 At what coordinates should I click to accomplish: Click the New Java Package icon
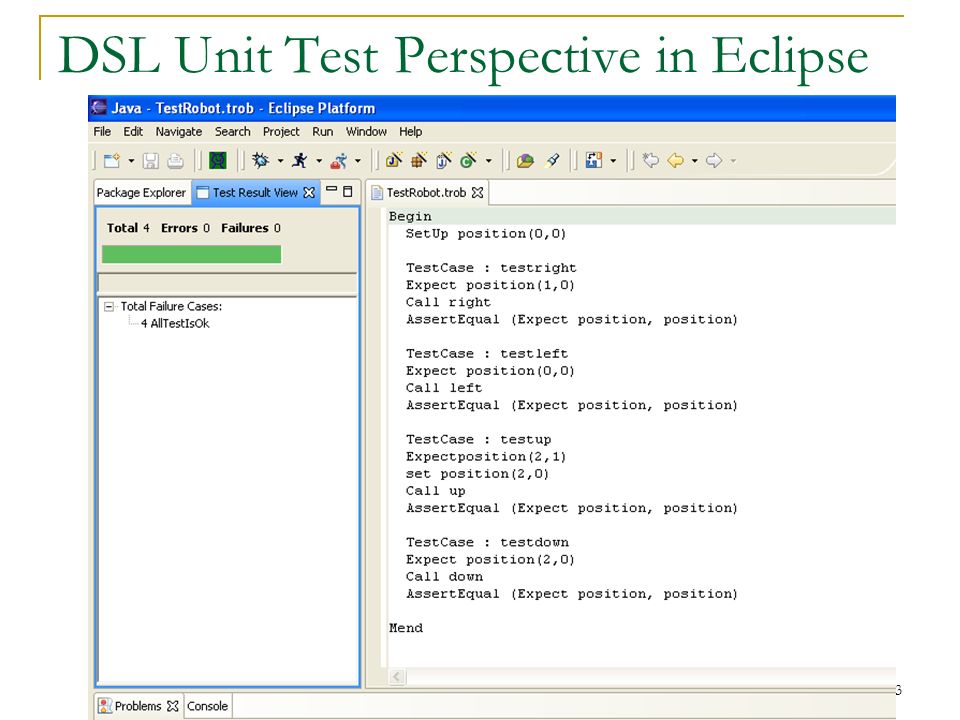(x=419, y=160)
